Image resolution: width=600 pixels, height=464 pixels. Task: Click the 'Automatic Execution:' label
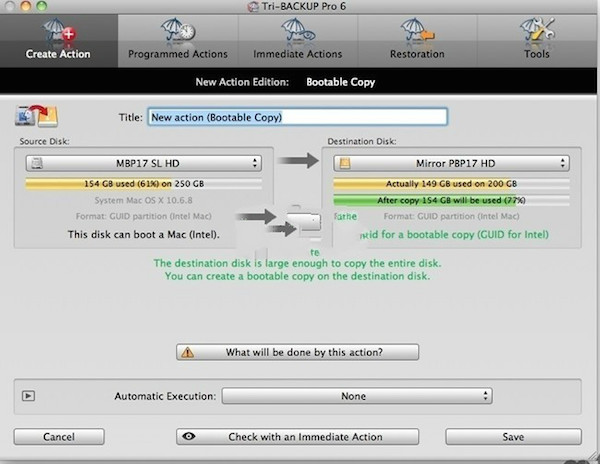(x=165, y=396)
